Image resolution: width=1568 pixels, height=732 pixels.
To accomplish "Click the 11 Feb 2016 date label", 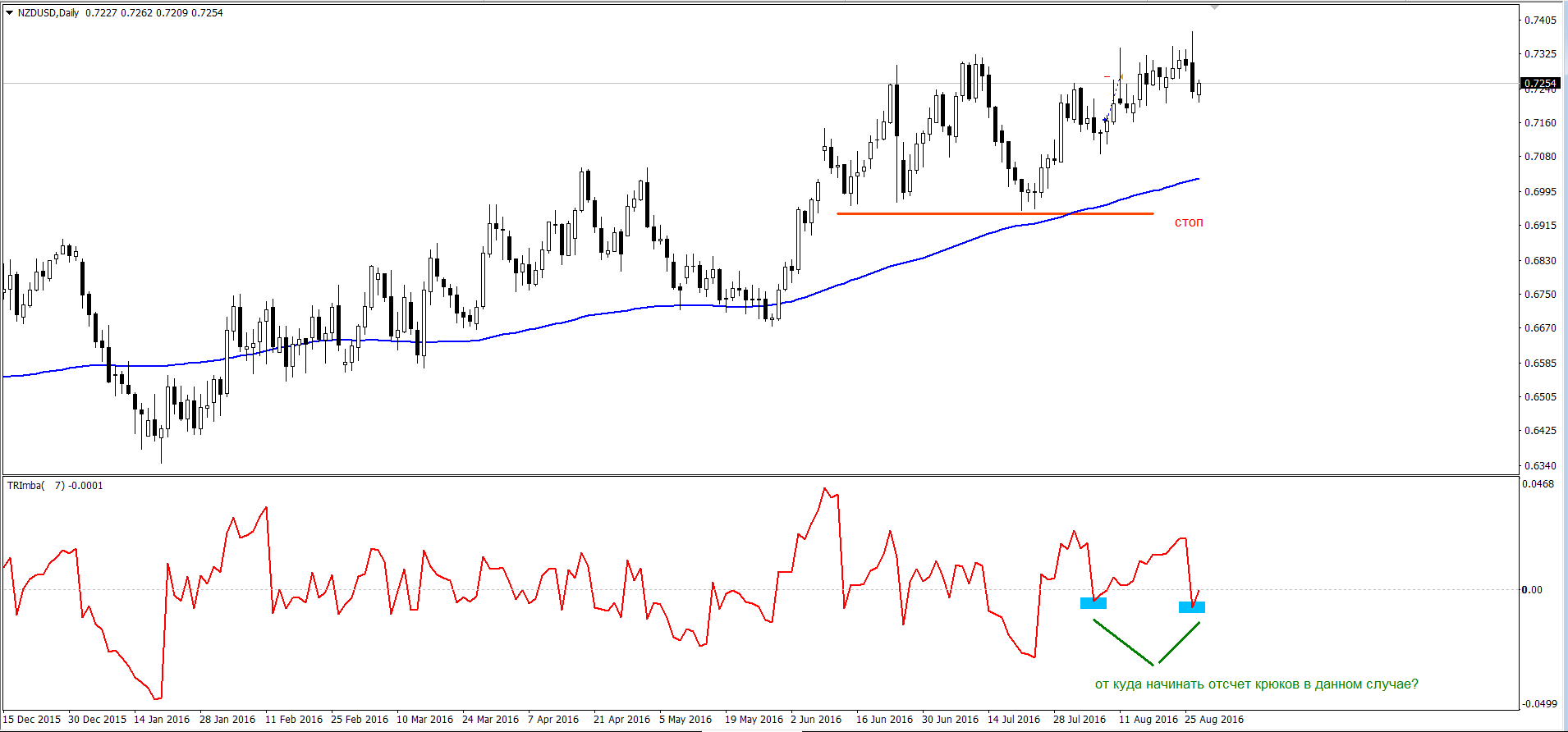I will click(294, 719).
